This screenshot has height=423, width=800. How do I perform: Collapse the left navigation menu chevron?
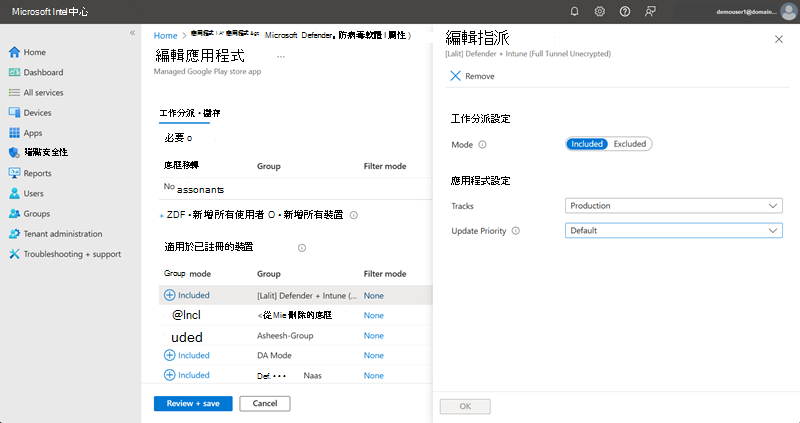pos(132,33)
